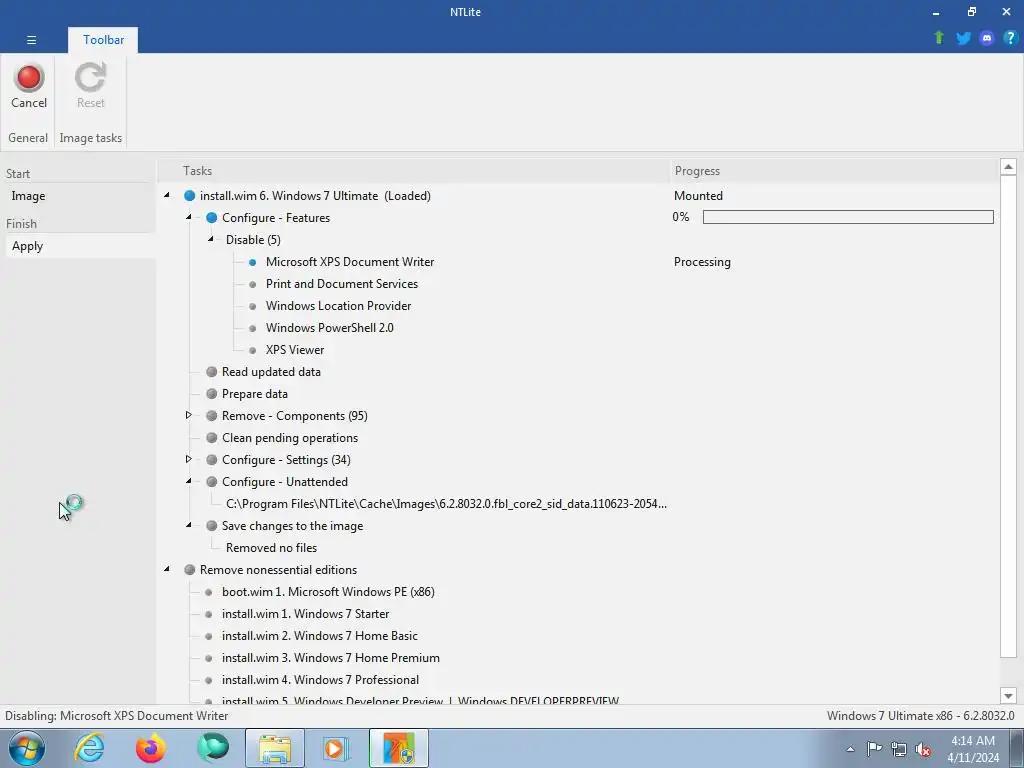Screen dimensions: 1024x768
Task: Select Windows PowerShell 2.0 row
Action: click(x=330, y=328)
